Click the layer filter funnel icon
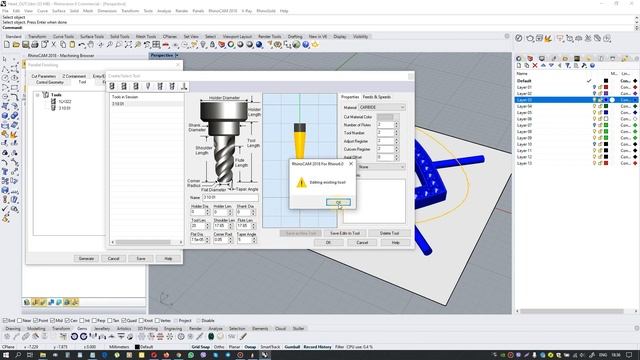Image resolution: width=640 pixels, height=360 pixels. pos(568,65)
